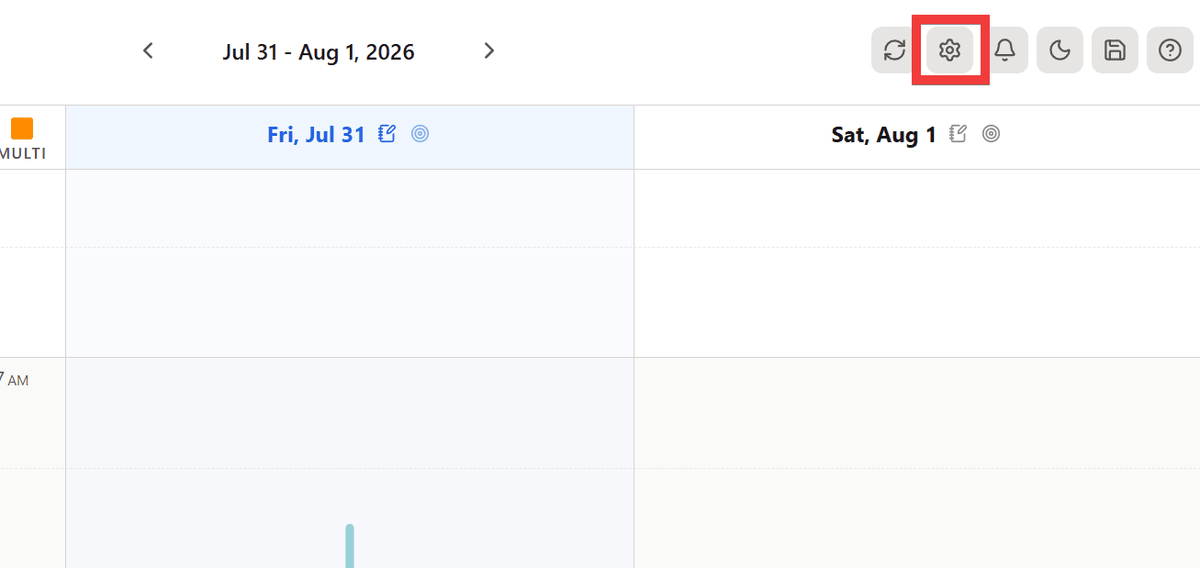Advance to the next date range
Screen dimensions: 1200x568
pyautogui.click(x=489, y=51)
